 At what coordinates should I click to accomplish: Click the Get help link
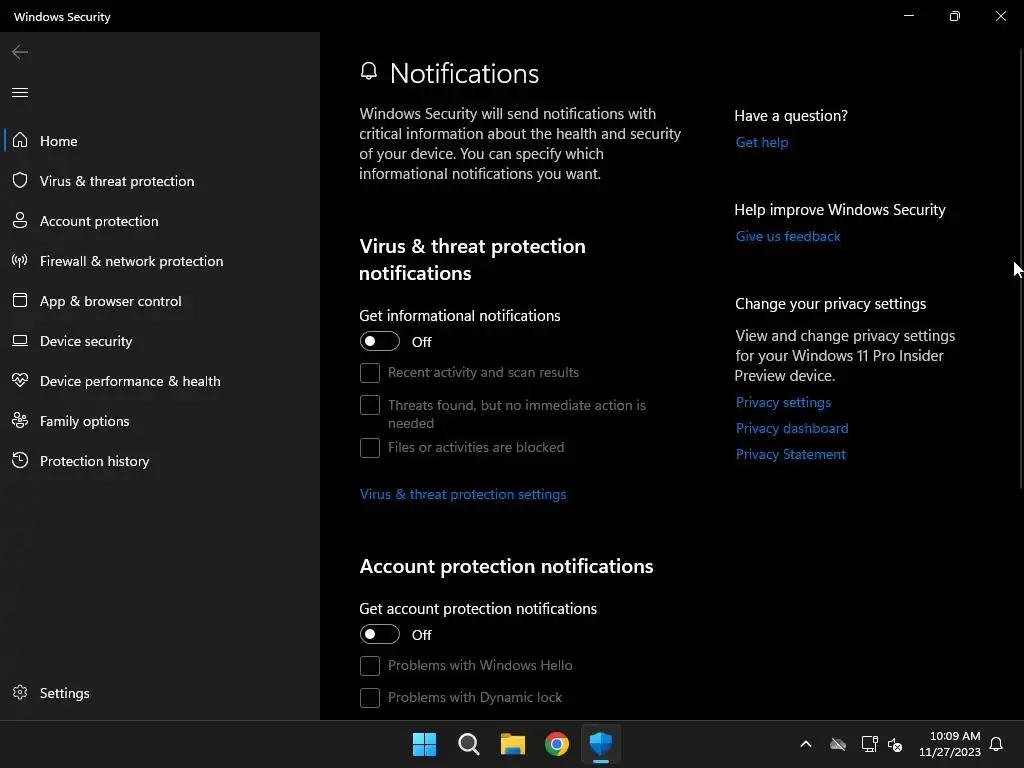761,142
